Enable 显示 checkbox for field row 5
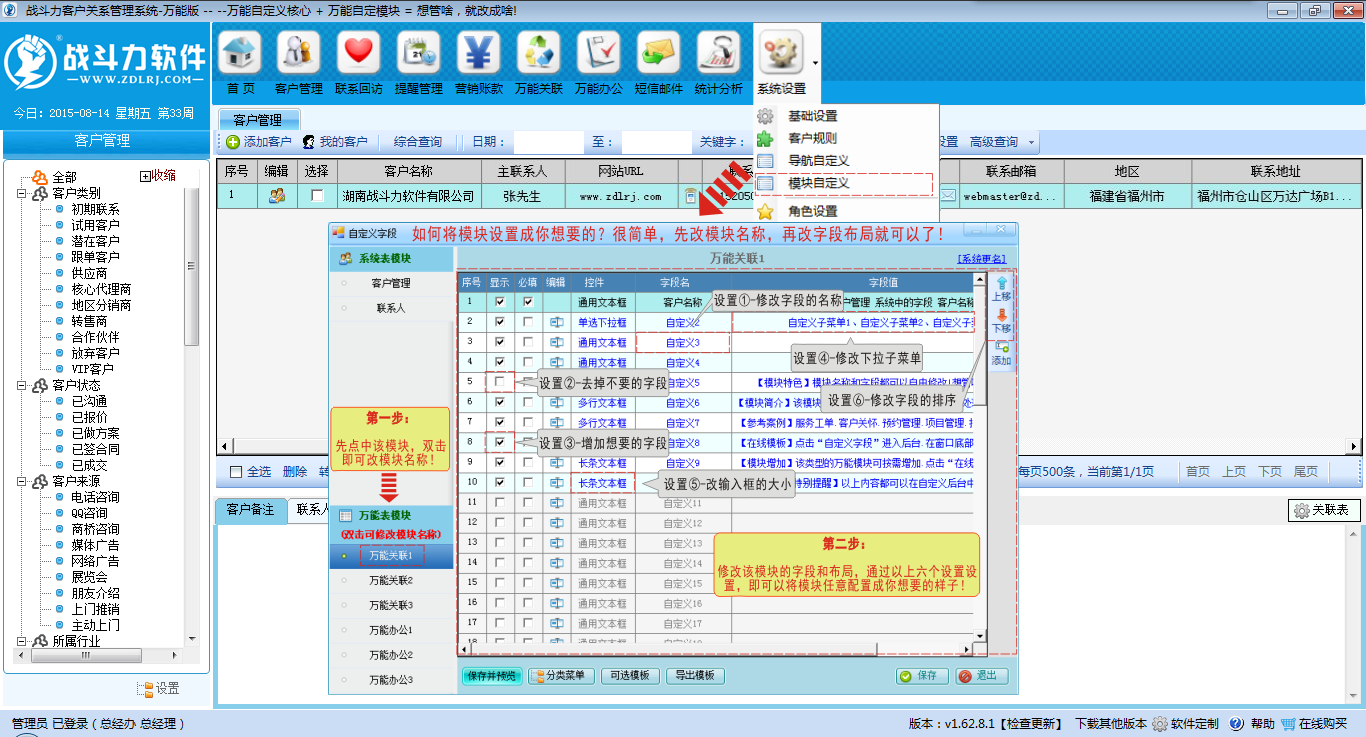The width and height of the screenshot is (1366, 737). (499, 382)
